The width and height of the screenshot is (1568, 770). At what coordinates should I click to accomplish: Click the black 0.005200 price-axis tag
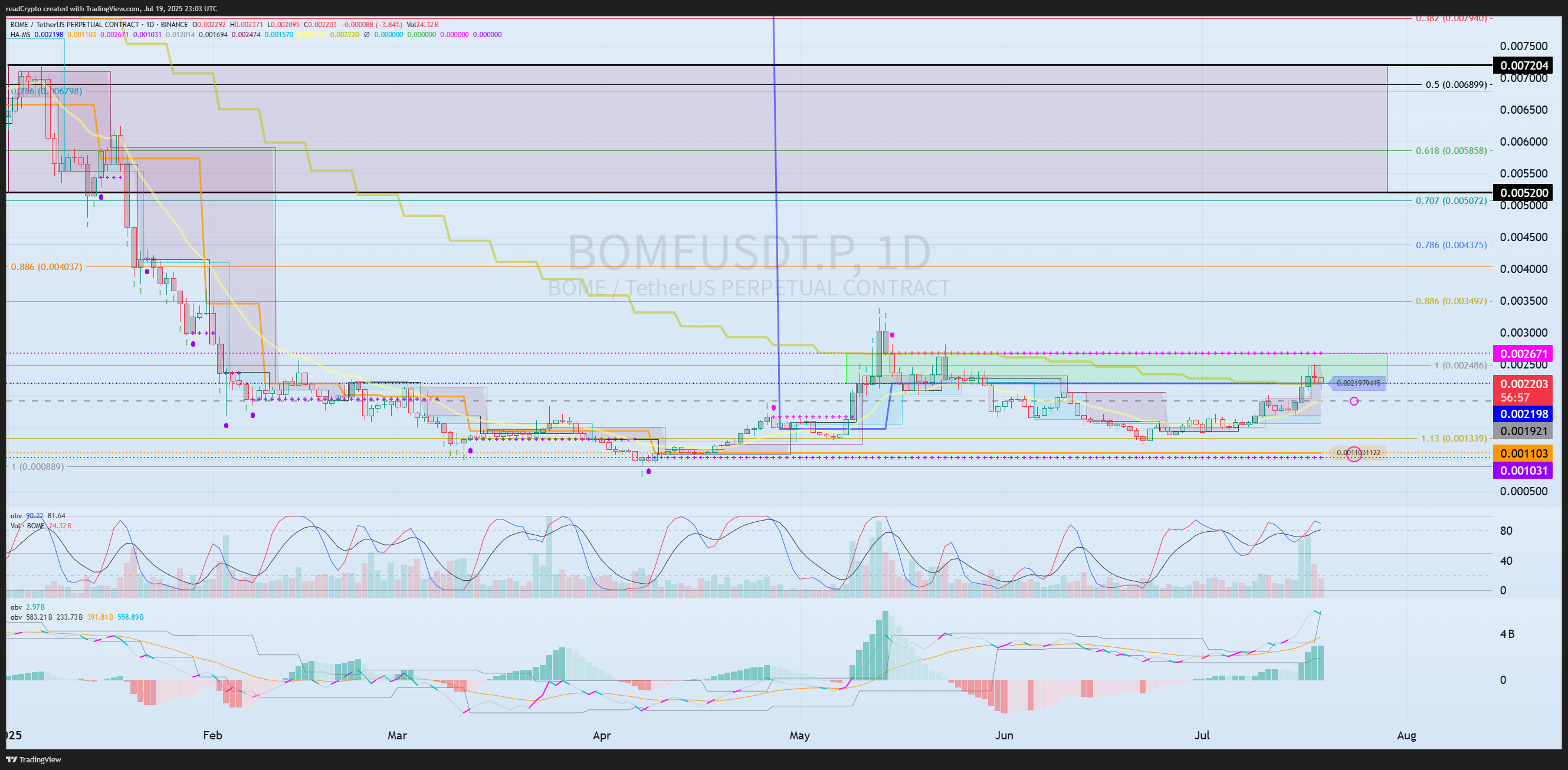tap(1523, 193)
